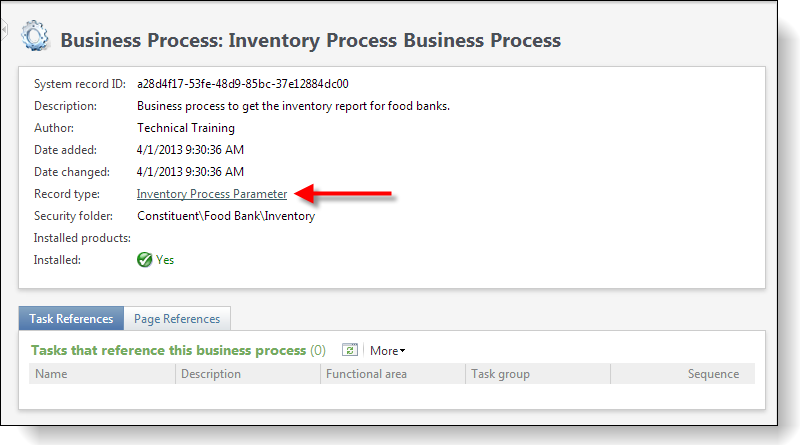
Task: Click the system record ID value
Action: pos(242,84)
